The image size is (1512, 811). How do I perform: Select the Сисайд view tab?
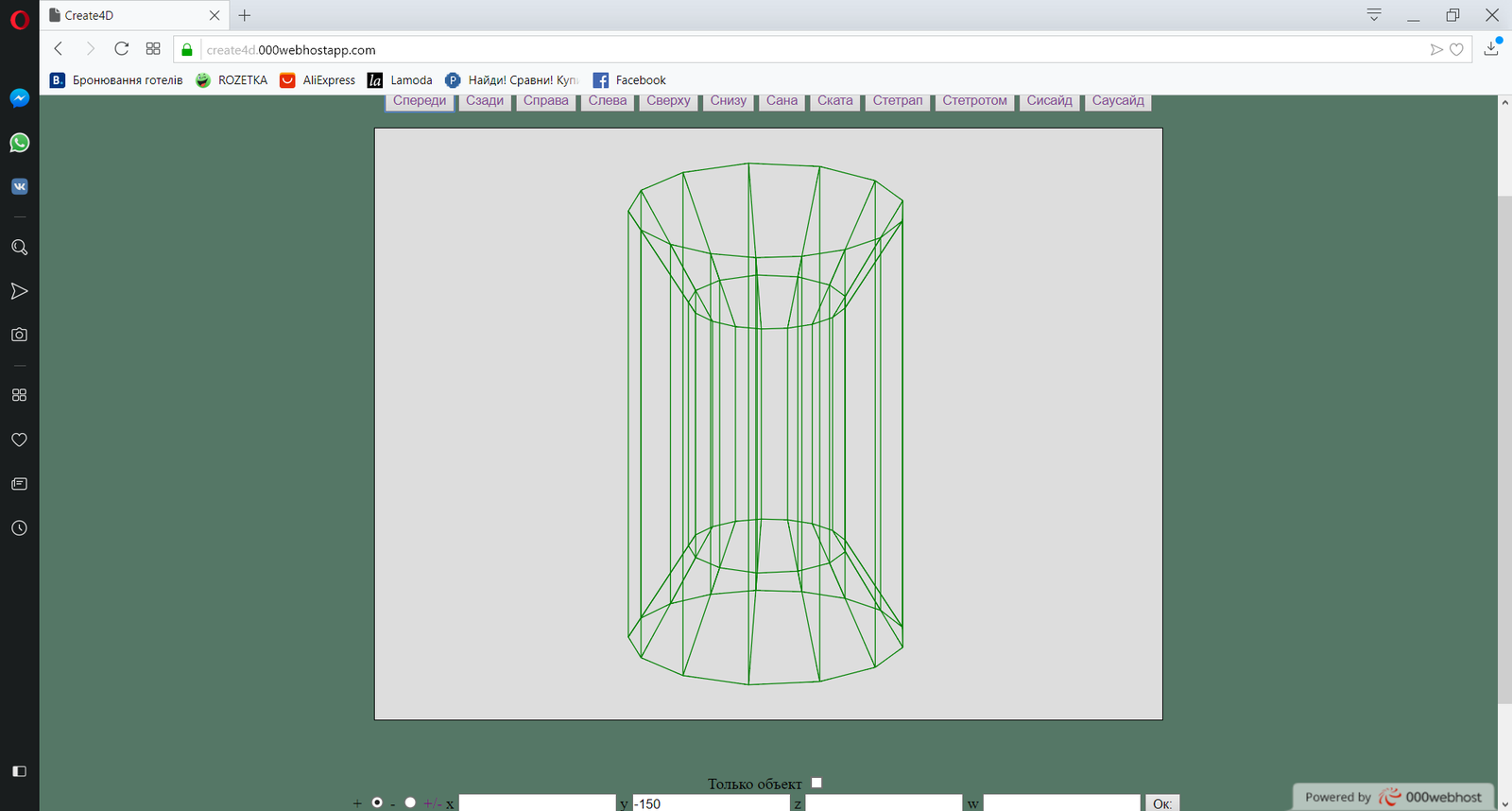click(1050, 101)
